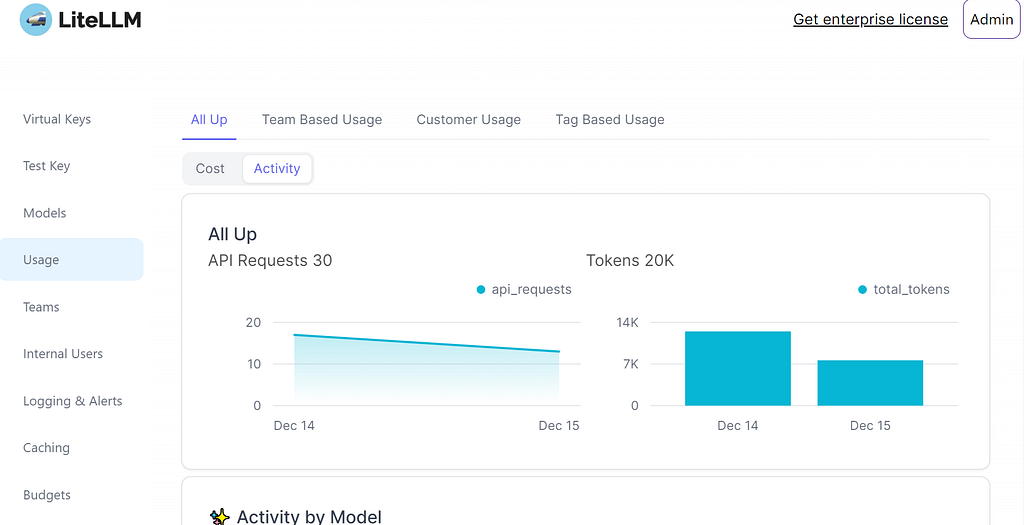
Task: Open the Models sidebar item
Action: pos(44,213)
